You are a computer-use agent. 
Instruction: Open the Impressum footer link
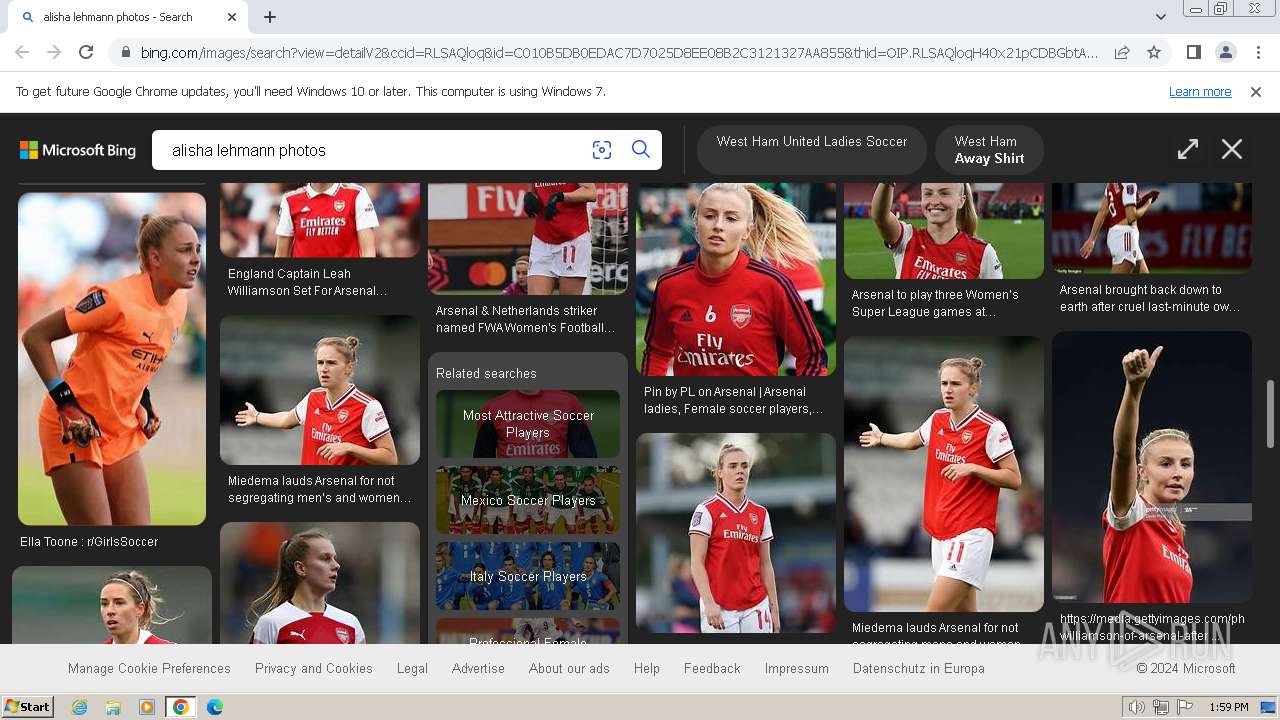(797, 668)
